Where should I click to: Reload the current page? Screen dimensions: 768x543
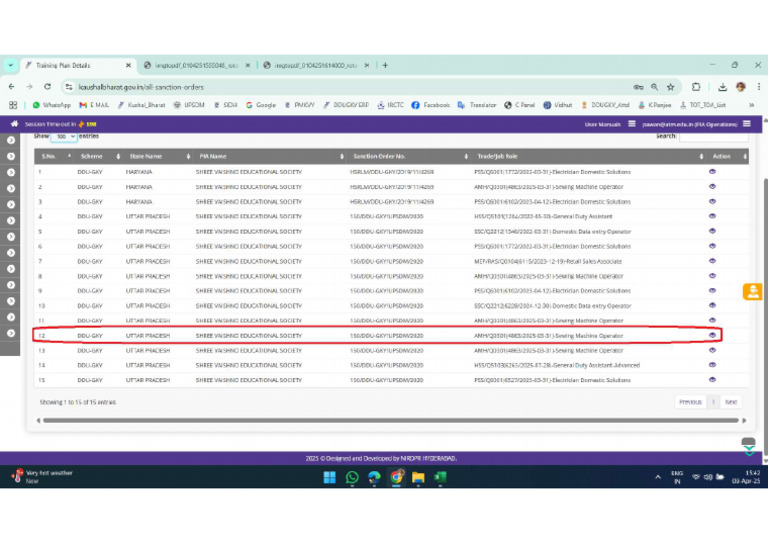pyautogui.click(x=48, y=87)
